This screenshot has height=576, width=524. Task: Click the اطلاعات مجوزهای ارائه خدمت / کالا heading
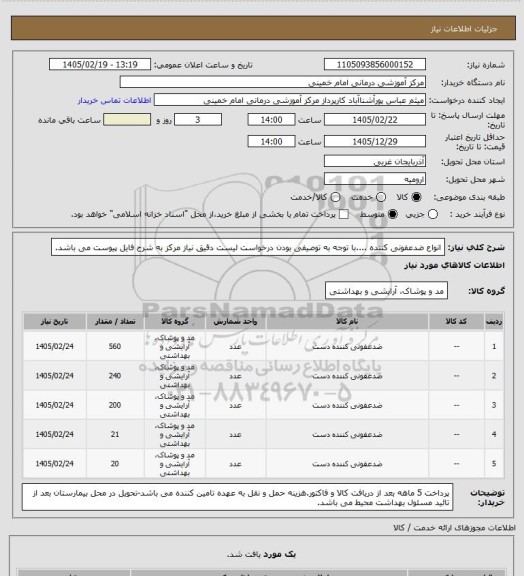[454, 528]
